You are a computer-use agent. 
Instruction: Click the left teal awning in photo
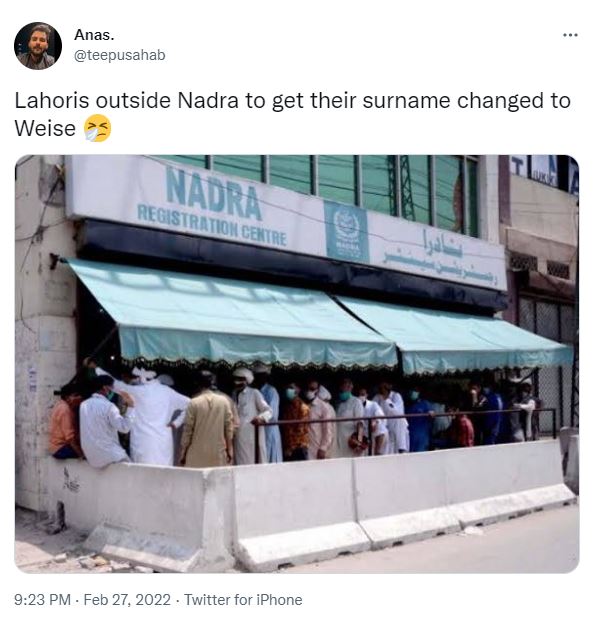[x=231, y=313]
